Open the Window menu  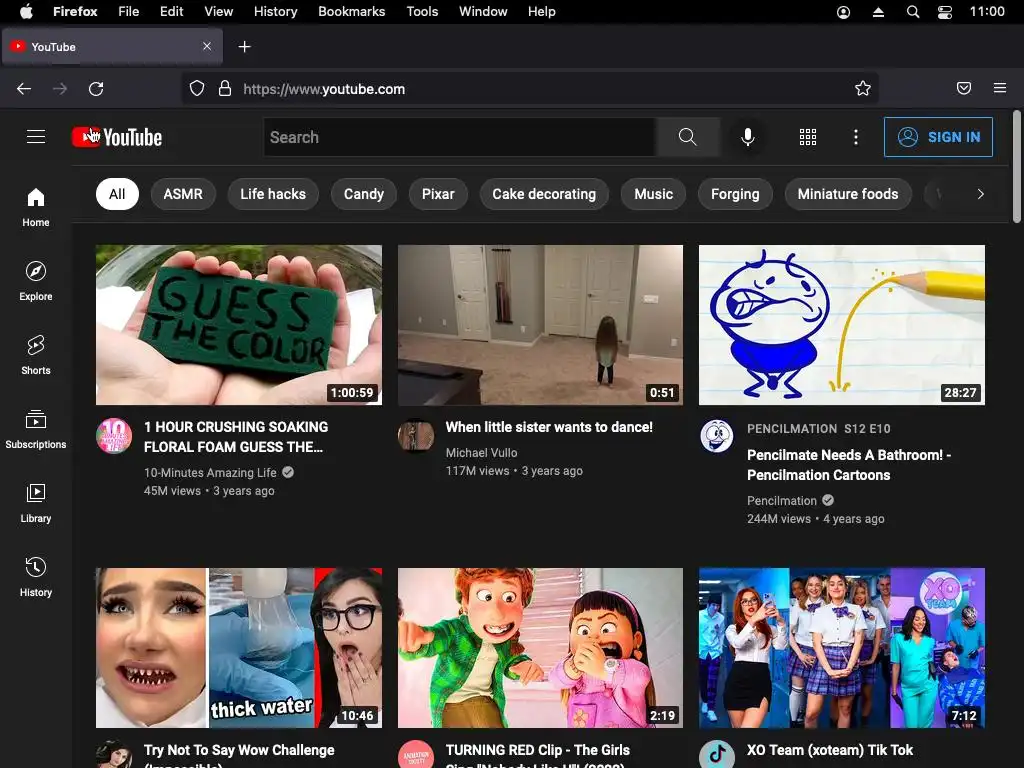click(x=483, y=12)
